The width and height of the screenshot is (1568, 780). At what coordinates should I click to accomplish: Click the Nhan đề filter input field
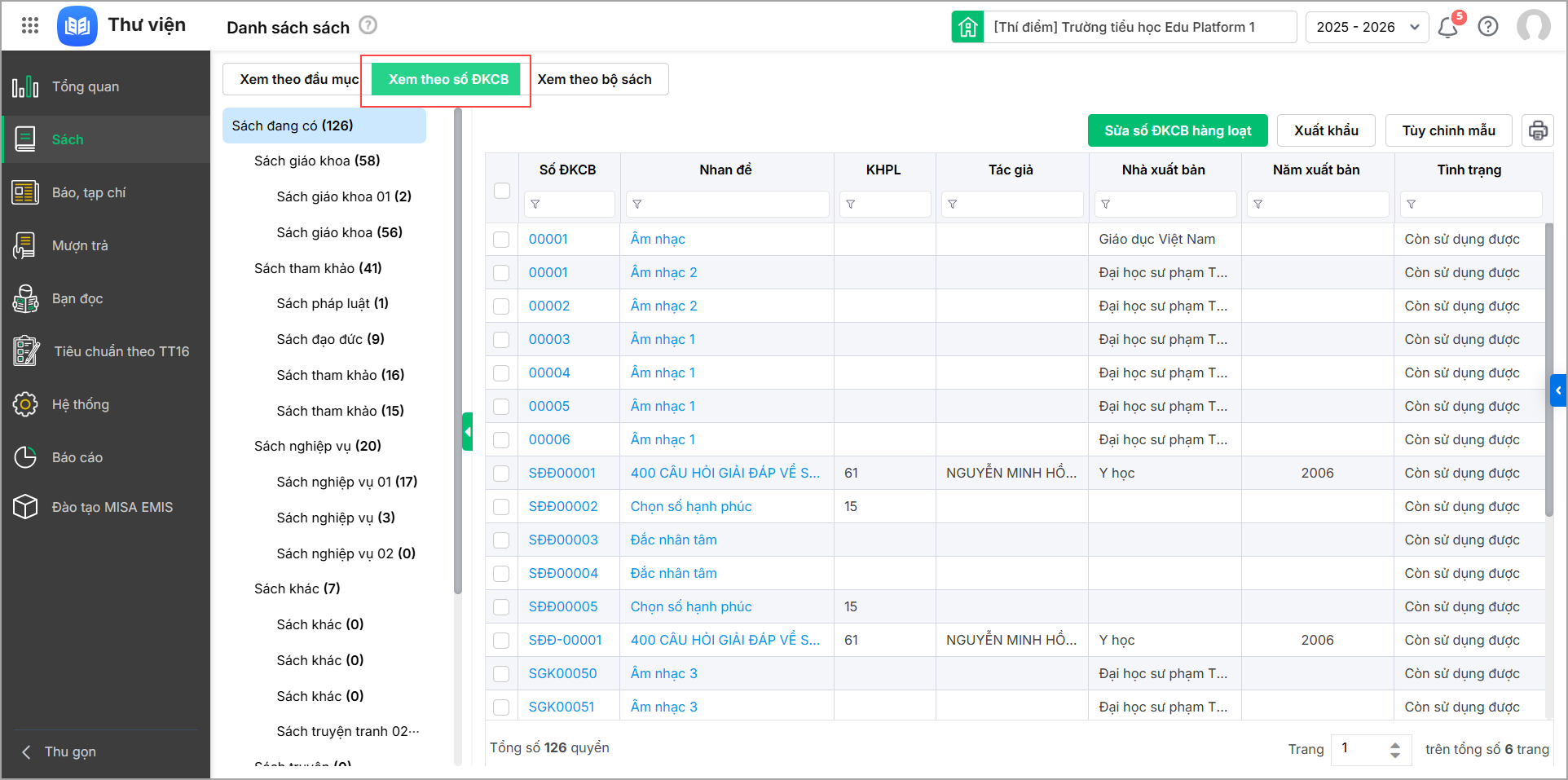pyautogui.click(x=727, y=205)
